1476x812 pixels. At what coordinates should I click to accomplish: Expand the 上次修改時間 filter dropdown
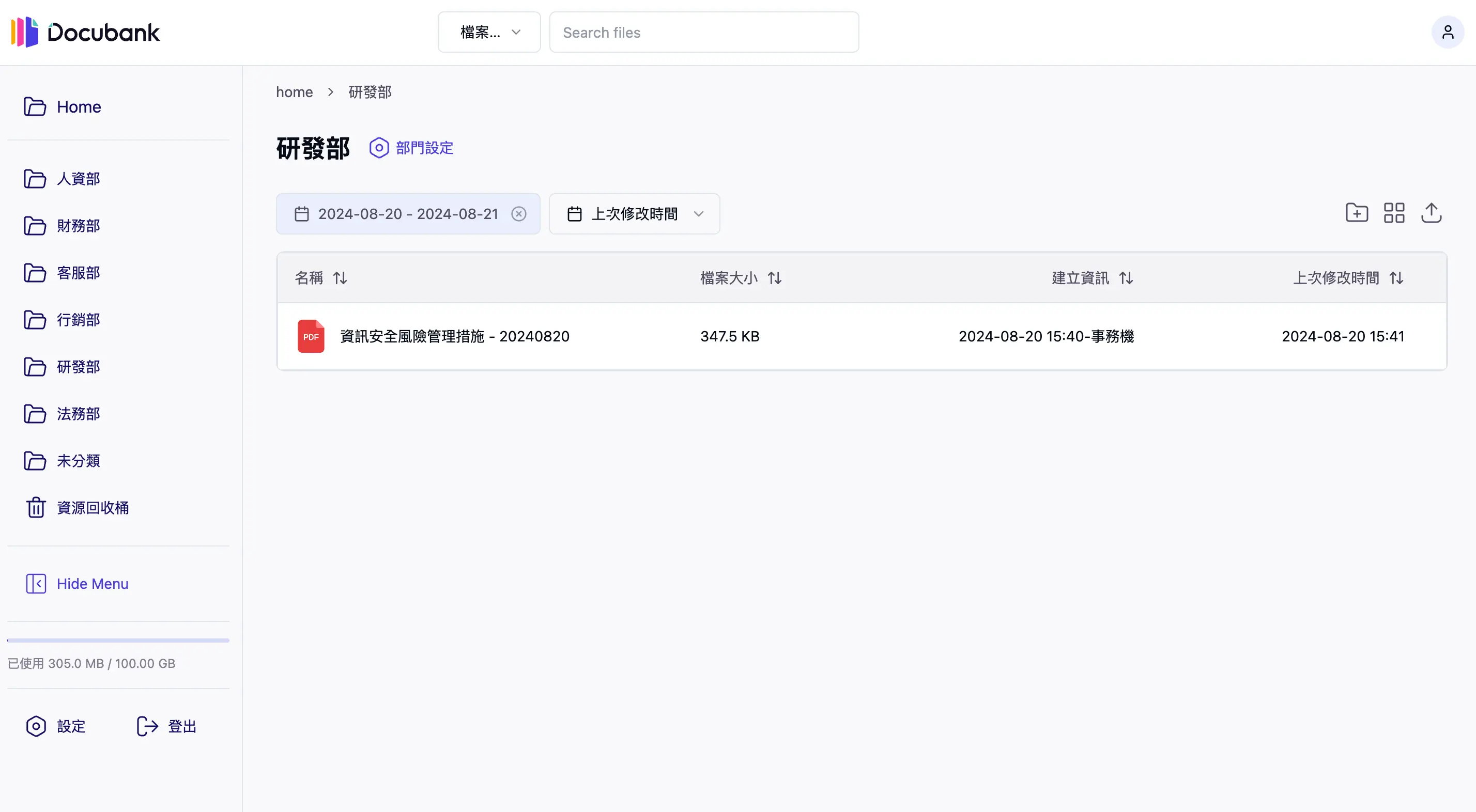tap(634, 214)
